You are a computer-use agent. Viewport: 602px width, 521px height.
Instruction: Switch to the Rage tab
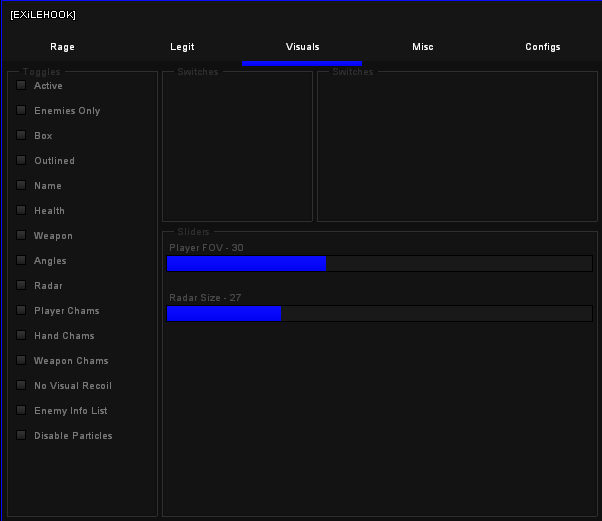click(62, 47)
